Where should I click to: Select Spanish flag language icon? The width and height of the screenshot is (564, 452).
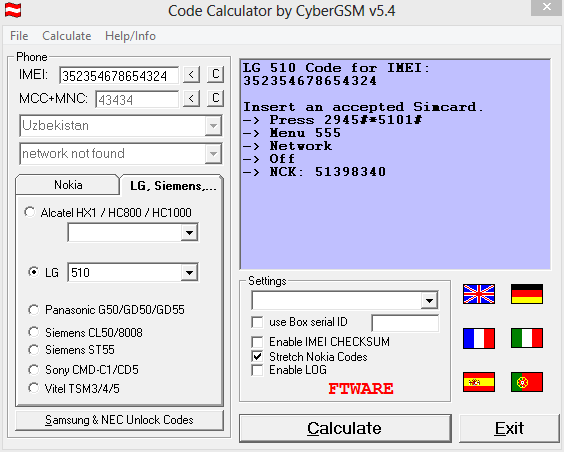coord(479,382)
